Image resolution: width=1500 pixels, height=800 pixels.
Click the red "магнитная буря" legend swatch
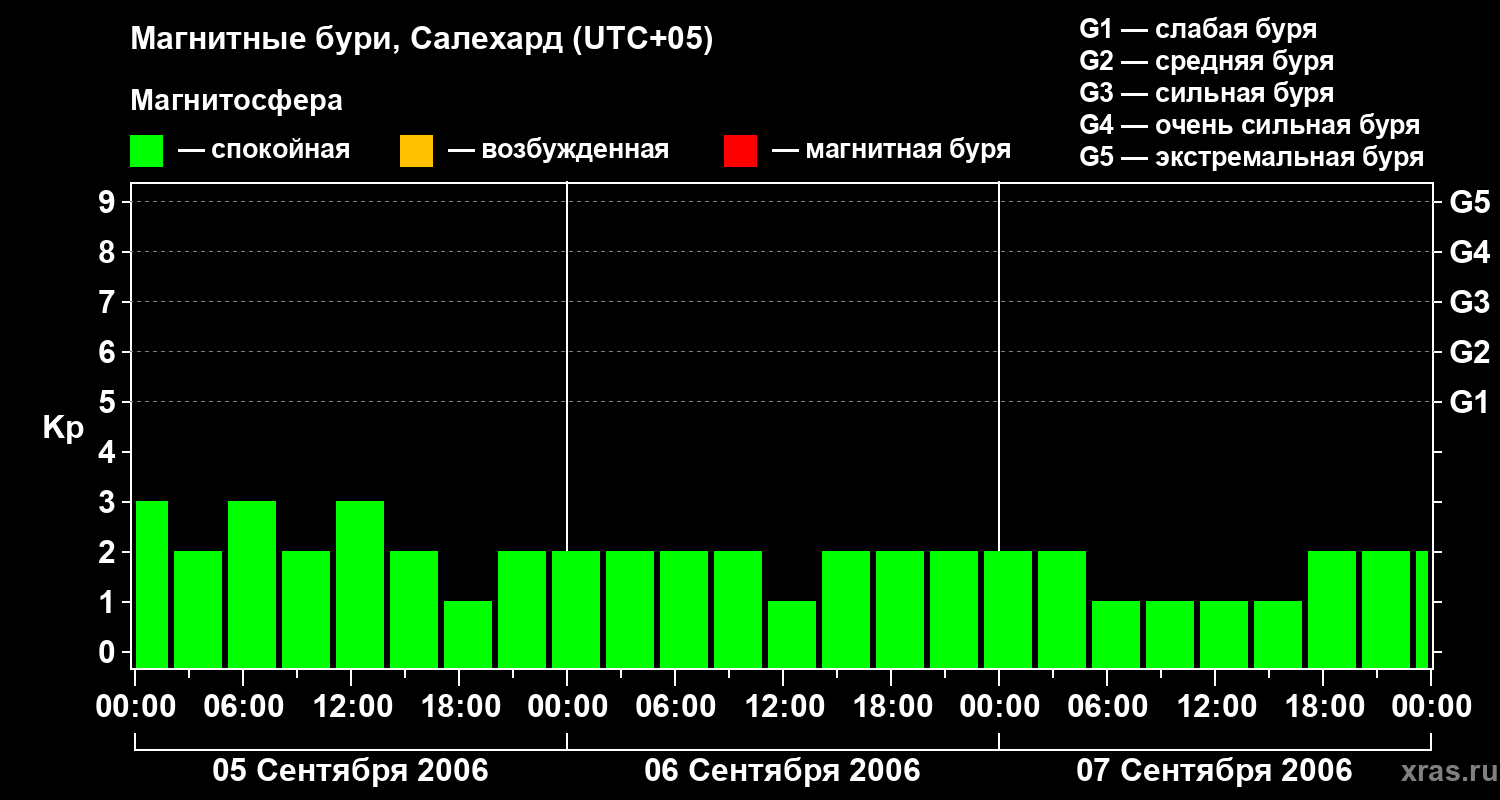click(740, 151)
